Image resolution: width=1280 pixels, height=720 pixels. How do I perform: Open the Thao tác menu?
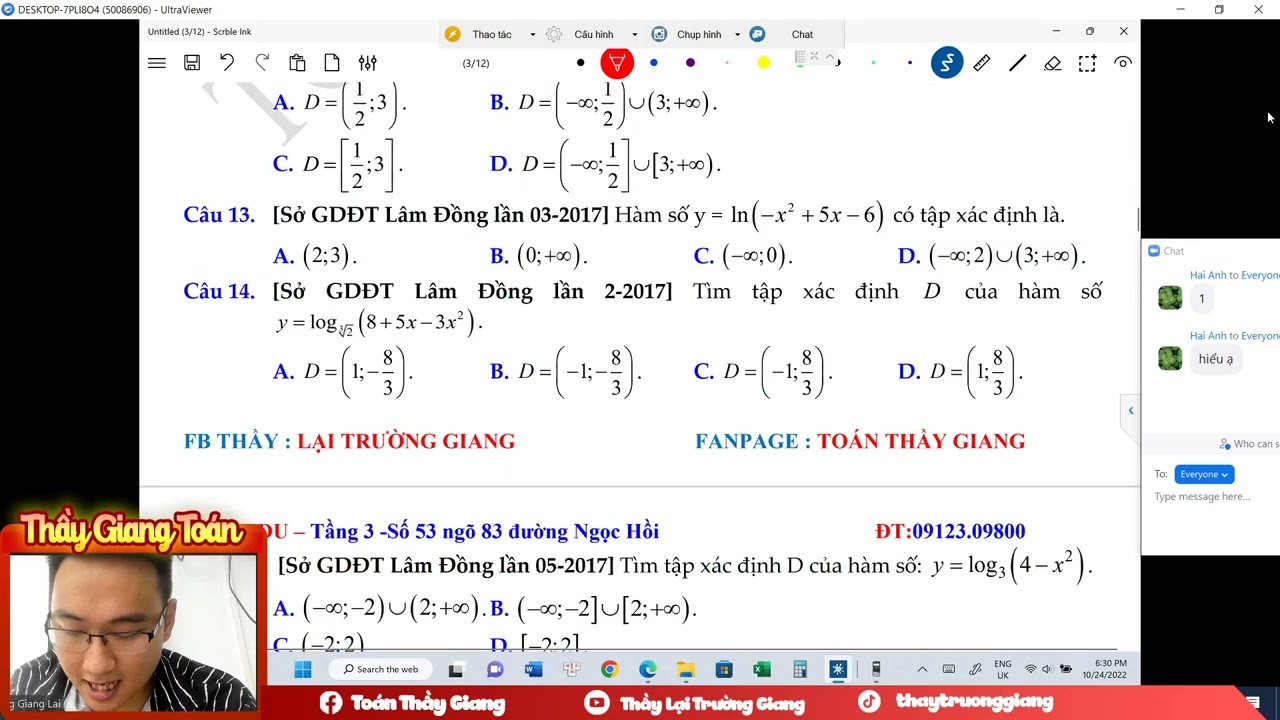coord(491,34)
